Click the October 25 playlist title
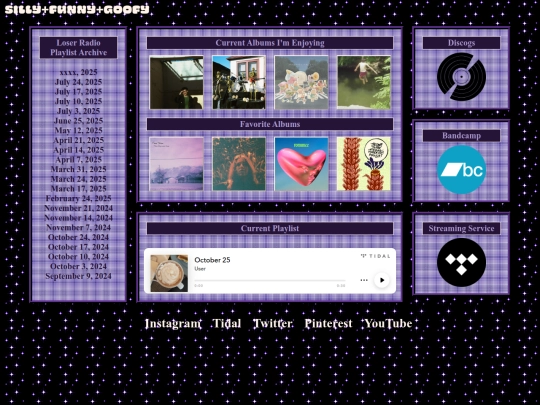 point(212,260)
